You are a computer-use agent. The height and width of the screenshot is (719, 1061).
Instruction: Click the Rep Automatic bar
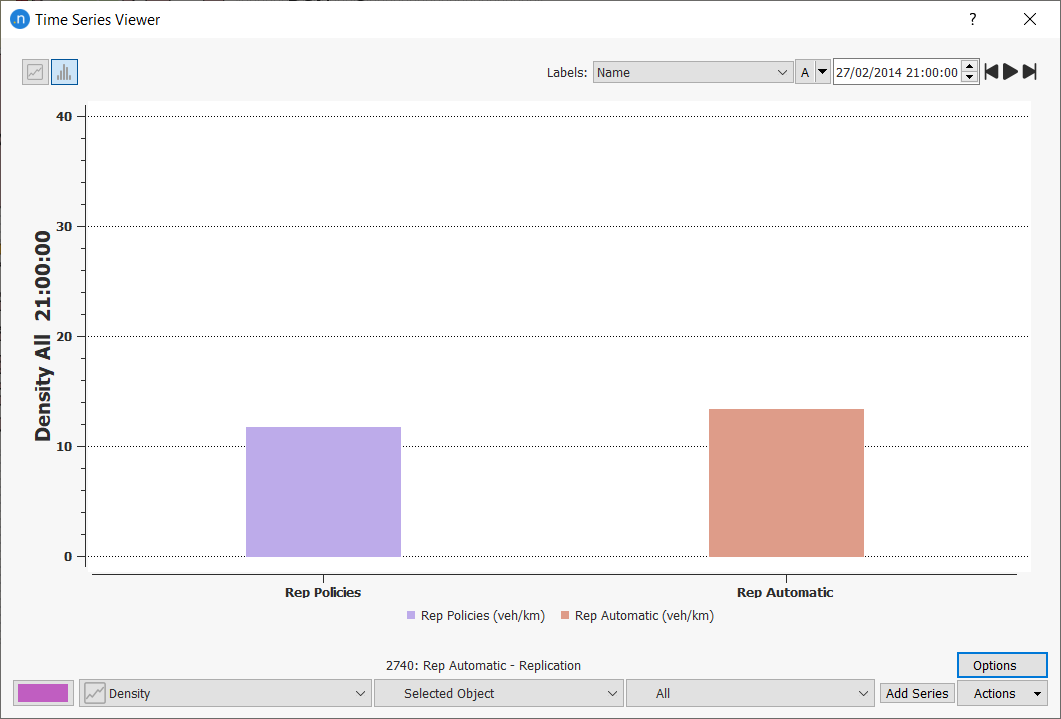click(x=786, y=482)
